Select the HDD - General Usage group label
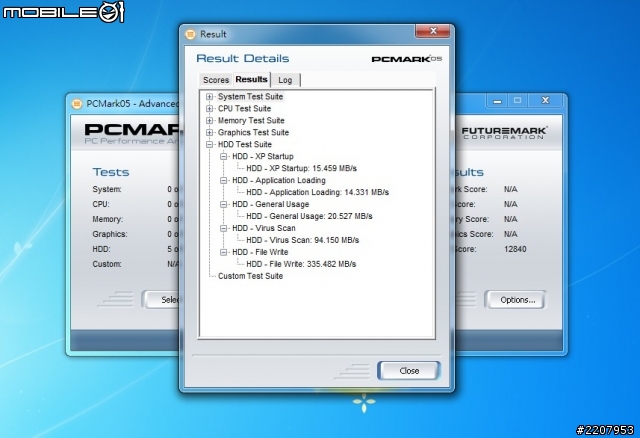This screenshot has width=640, height=438. coord(271,204)
